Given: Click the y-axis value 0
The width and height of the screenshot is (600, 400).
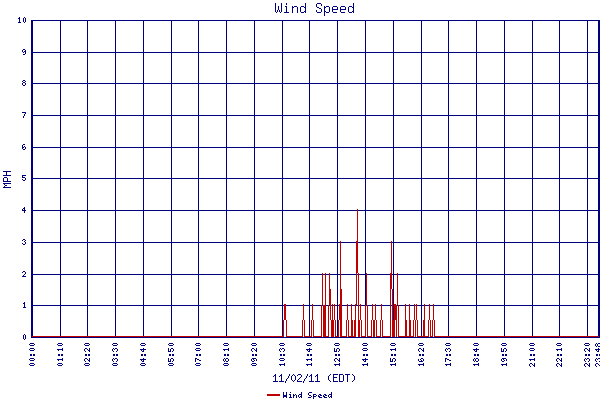Looking at the screenshot, I should pyautogui.click(x=24, y=337).
